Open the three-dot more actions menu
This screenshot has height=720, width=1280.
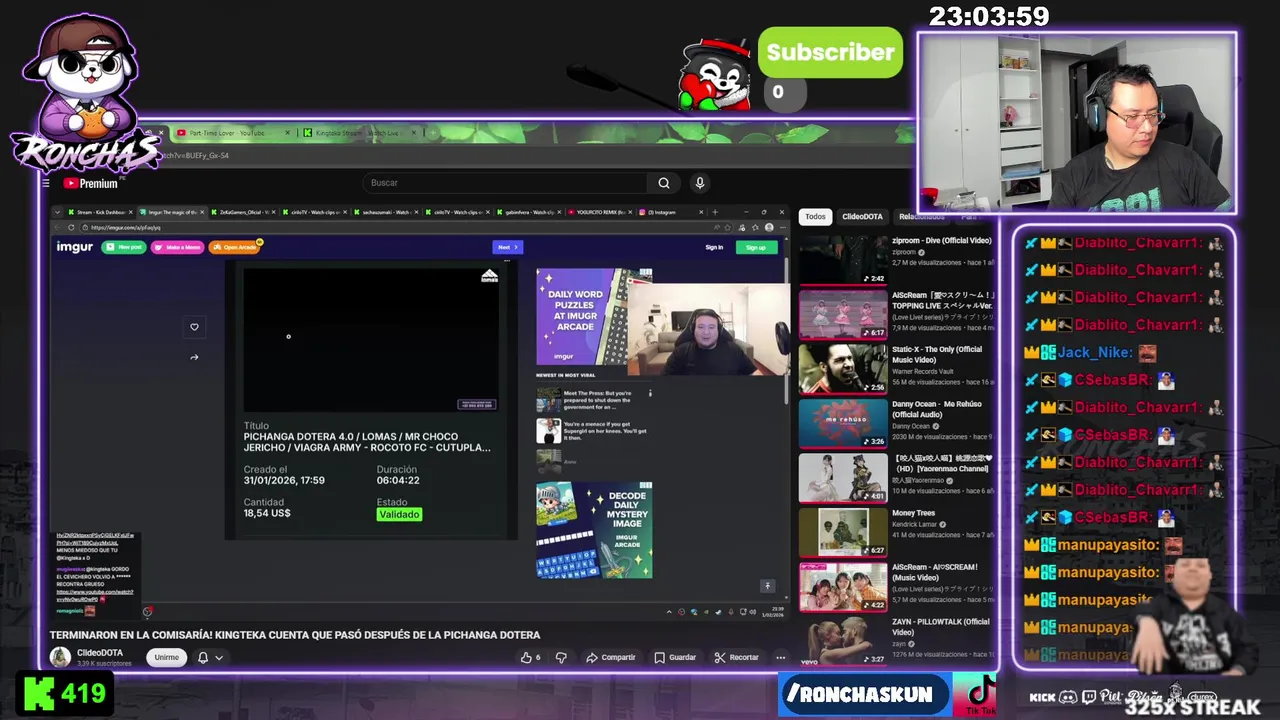781,657
